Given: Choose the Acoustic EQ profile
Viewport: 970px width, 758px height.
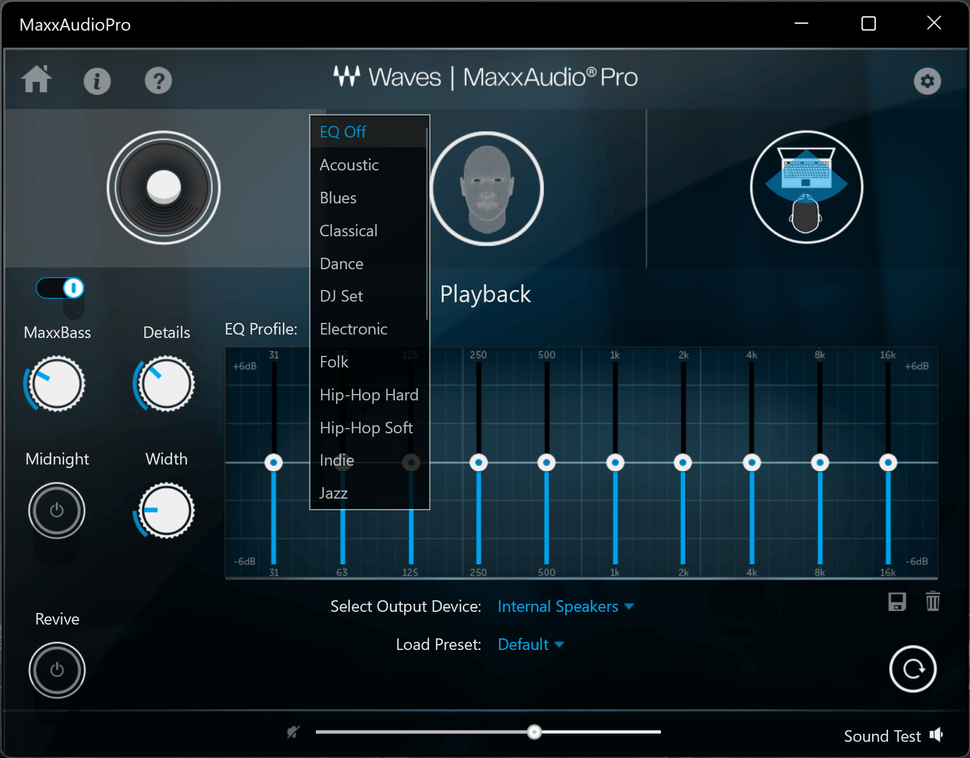Looking at the screenshot, I should point(368,165).
